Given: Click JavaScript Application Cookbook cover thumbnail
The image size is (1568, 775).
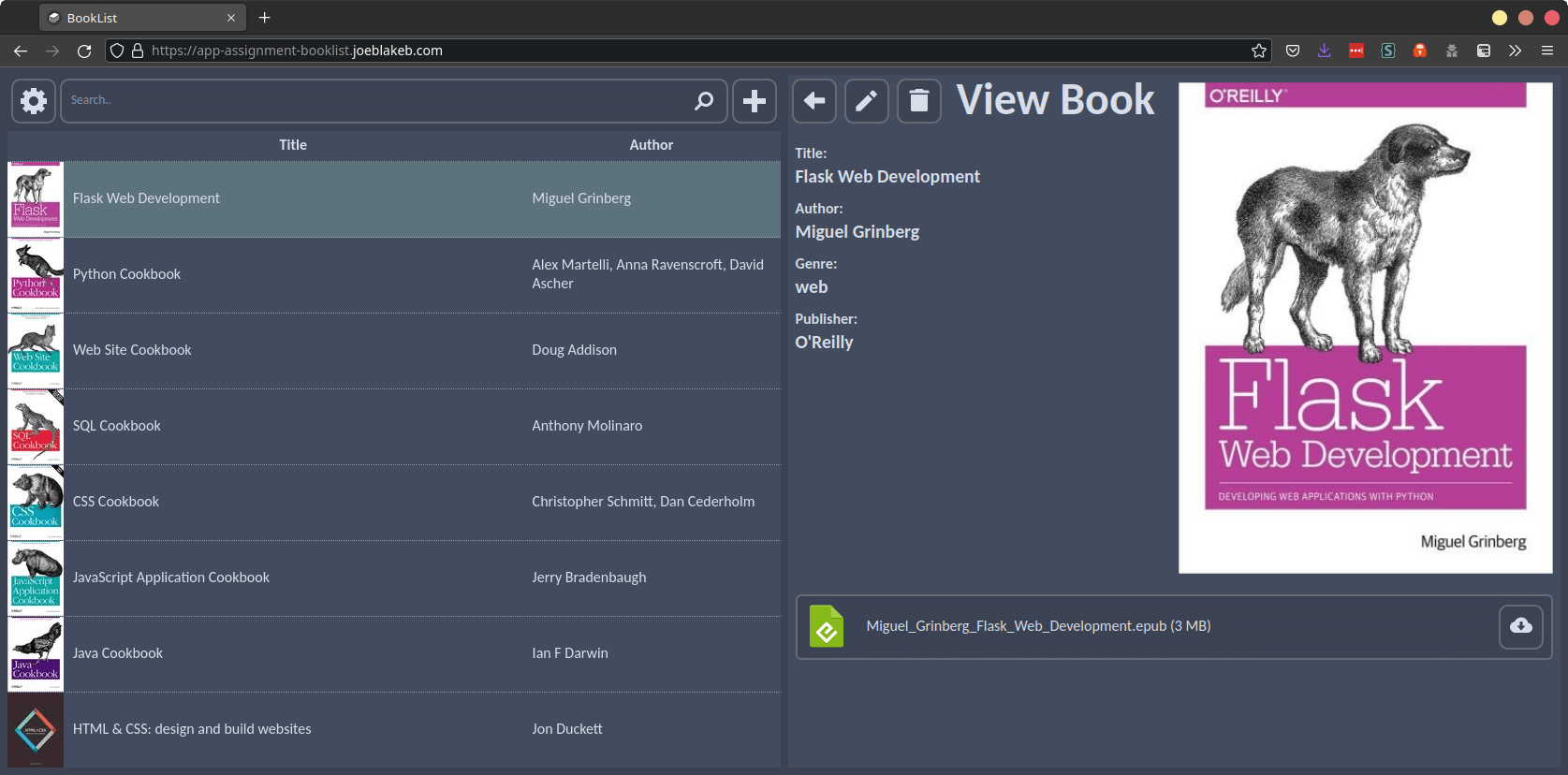Looking at the screenshot, I should [36, 578].
